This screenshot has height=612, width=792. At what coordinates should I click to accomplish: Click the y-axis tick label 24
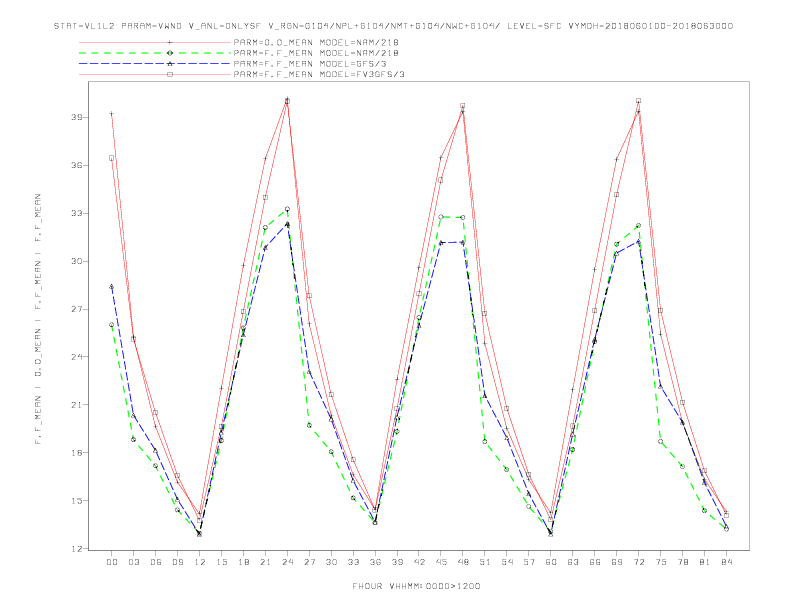(77, 356)
